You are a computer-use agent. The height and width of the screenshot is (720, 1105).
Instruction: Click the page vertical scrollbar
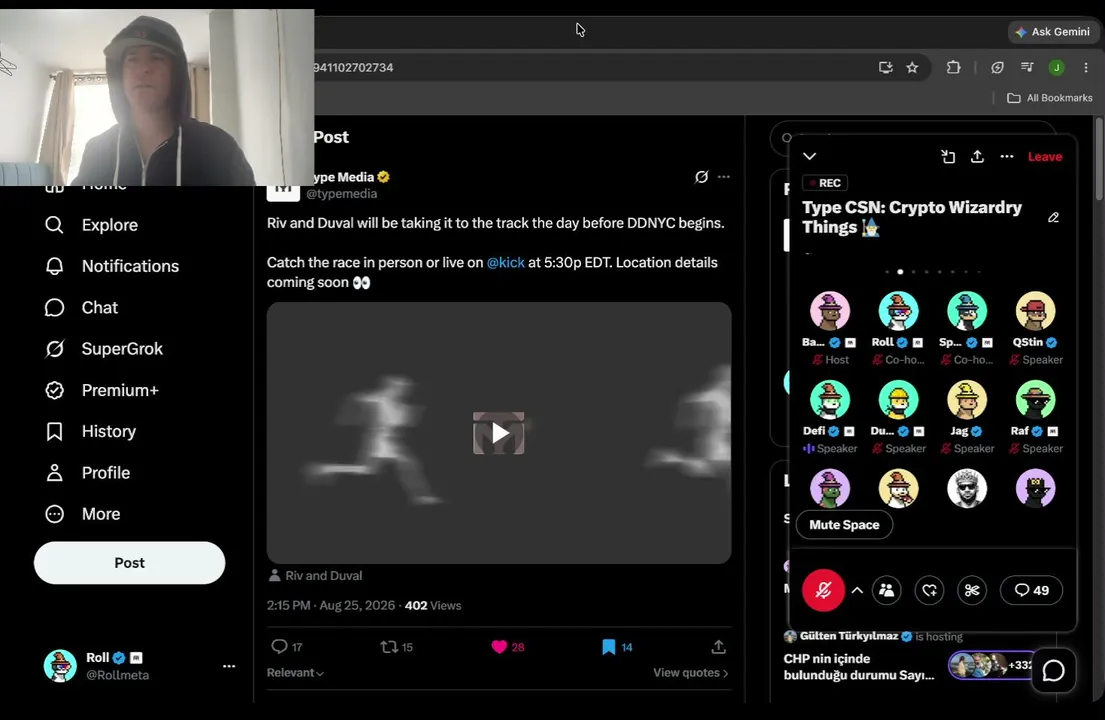coord(1100,159)
